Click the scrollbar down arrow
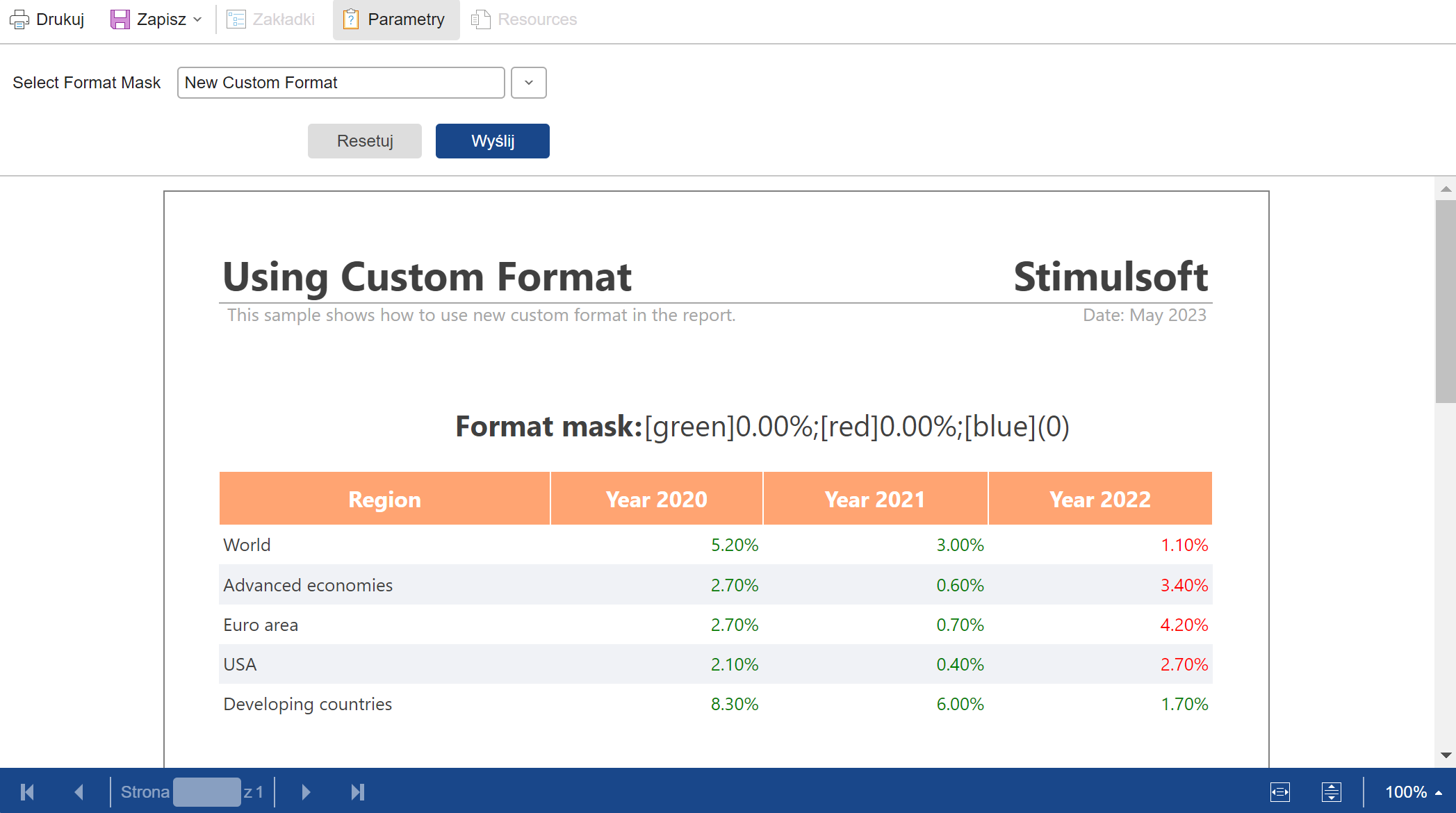The height and width of the screenshot is (813, 1456). [1446, 755]
